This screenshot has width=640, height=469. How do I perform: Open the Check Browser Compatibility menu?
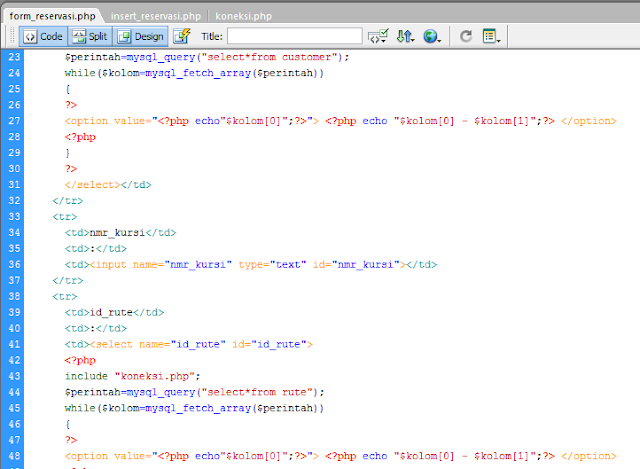378,36
